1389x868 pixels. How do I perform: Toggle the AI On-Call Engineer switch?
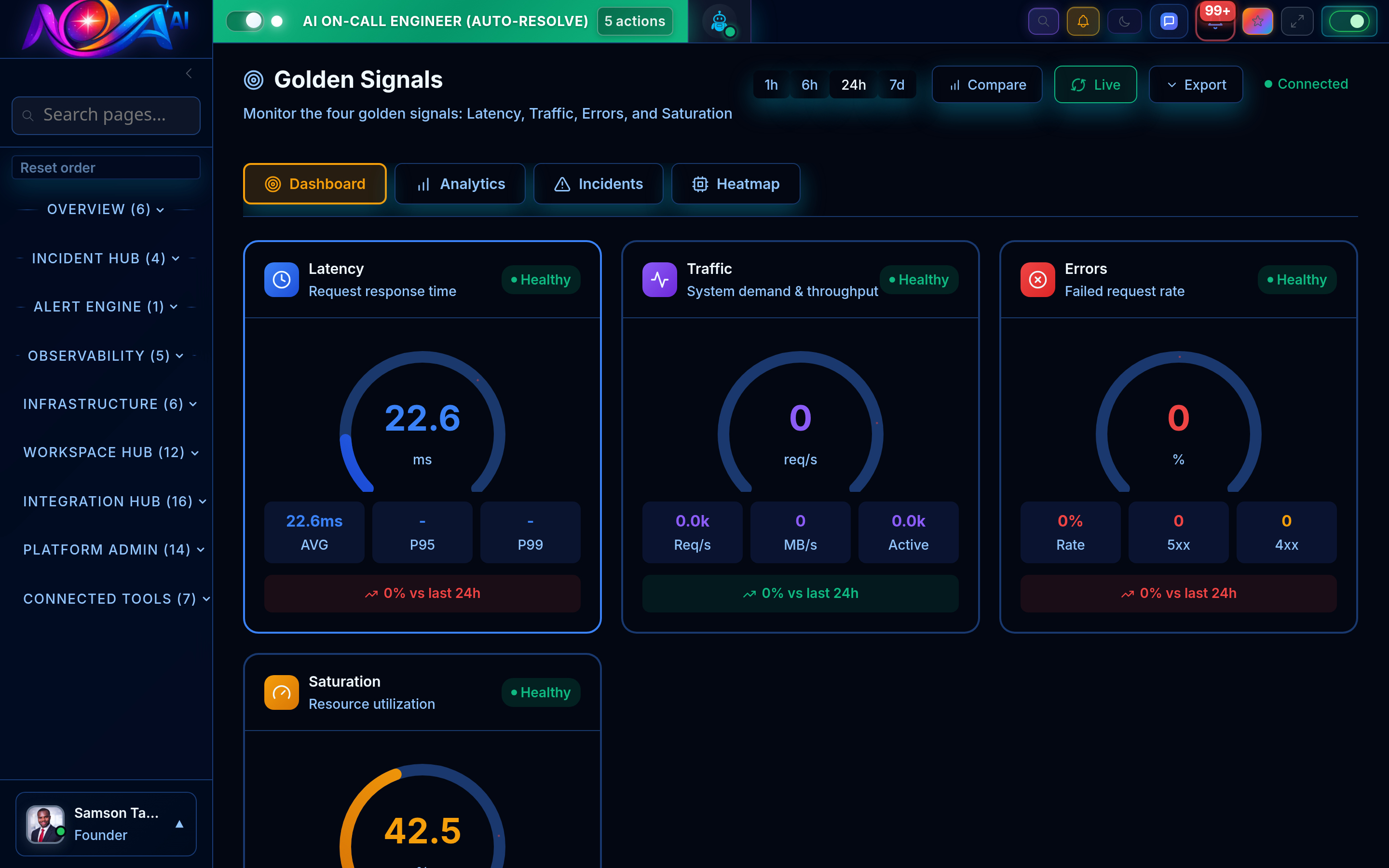[245, 21]
